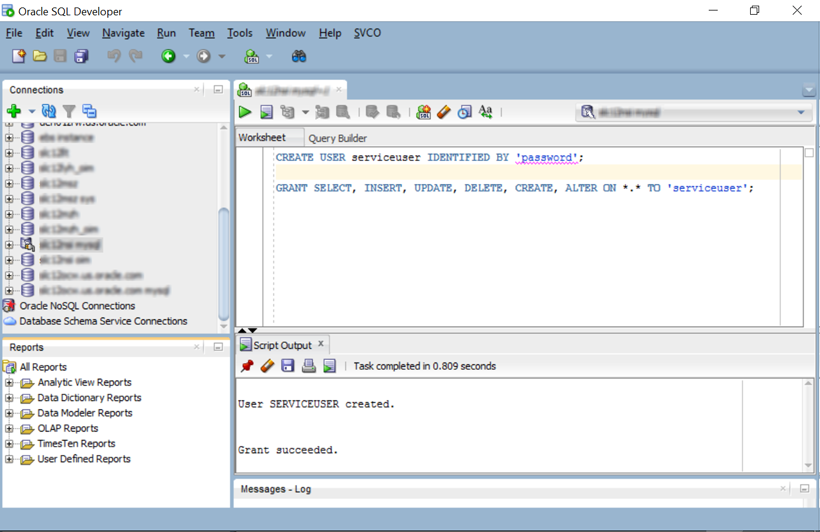The width and height of the screenshot is (820, 532).
Task: Open the Team menu
Action: point(201,33)
